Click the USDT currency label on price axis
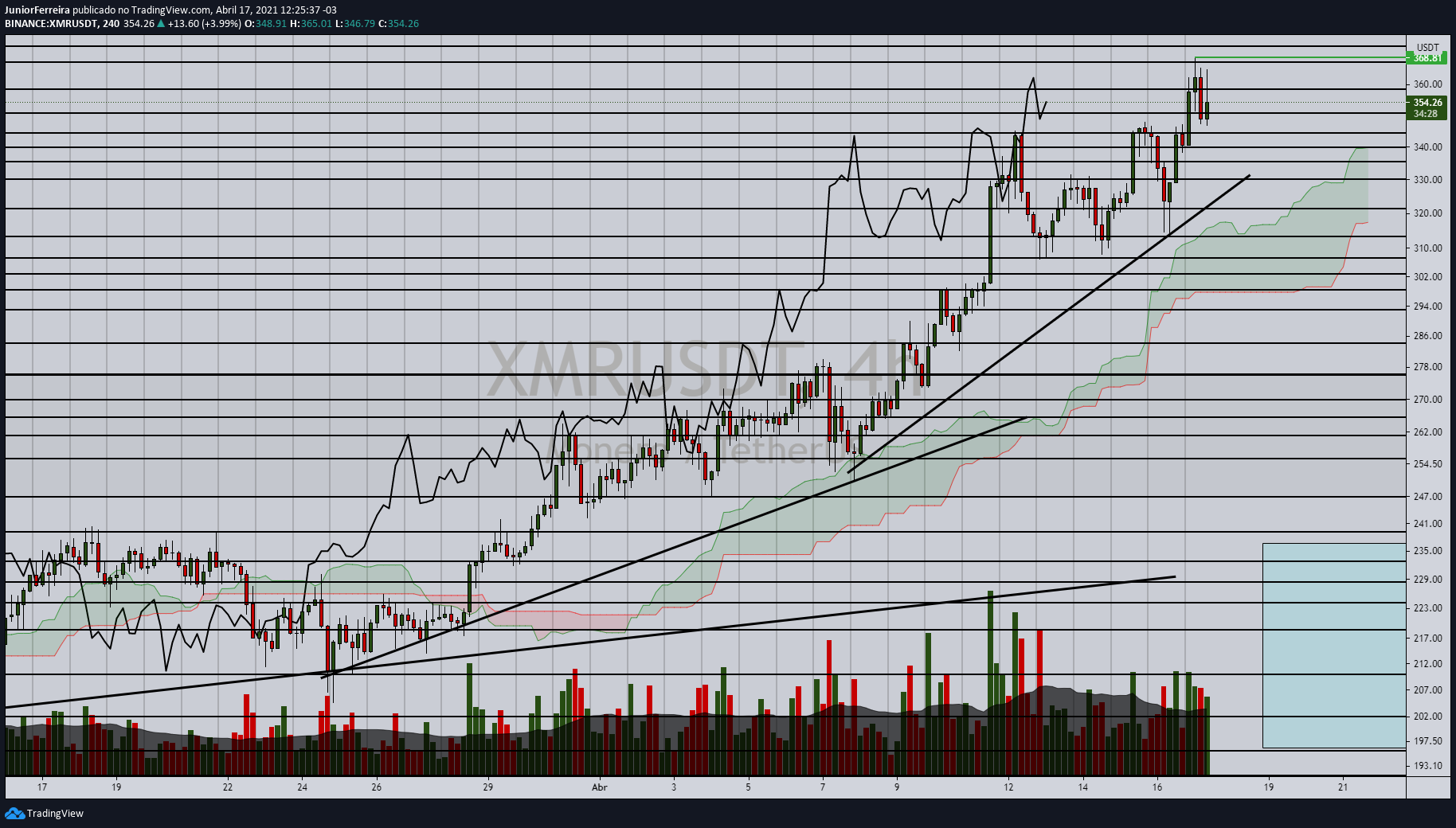Screen dimensions: 1456x828 [x=1428, y=48]
